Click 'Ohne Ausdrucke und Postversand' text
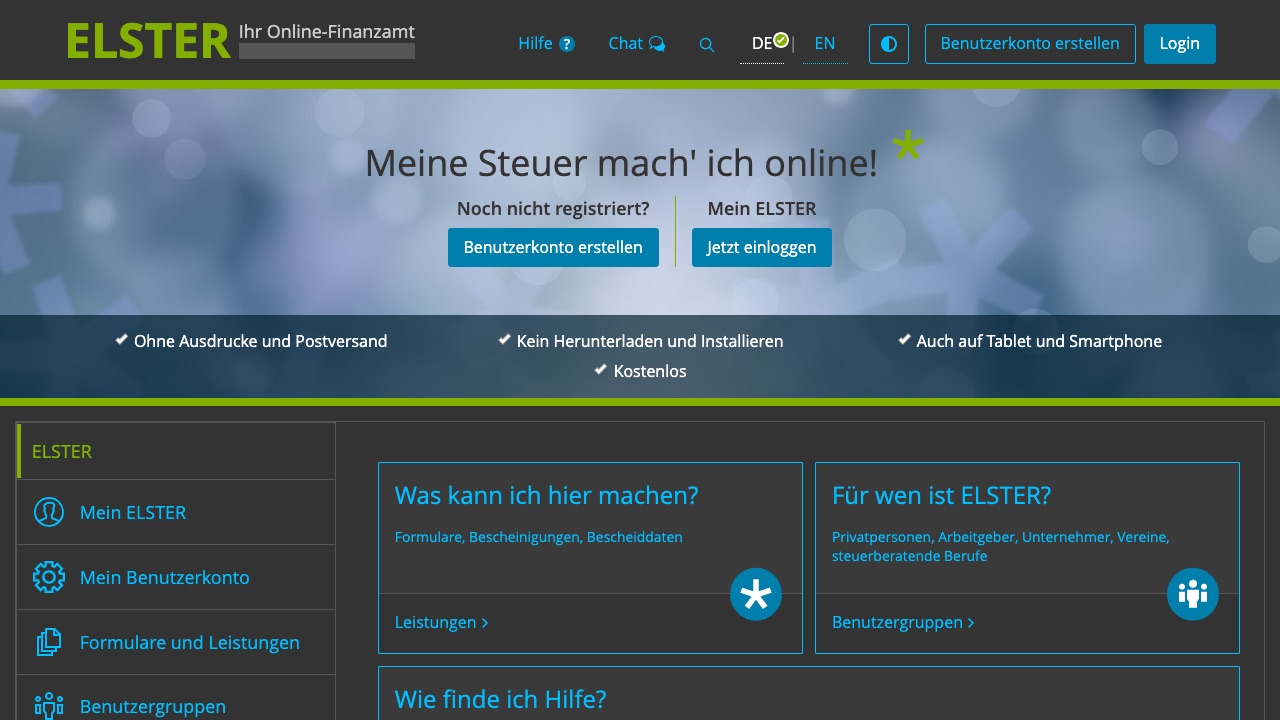 pos(260,341)
